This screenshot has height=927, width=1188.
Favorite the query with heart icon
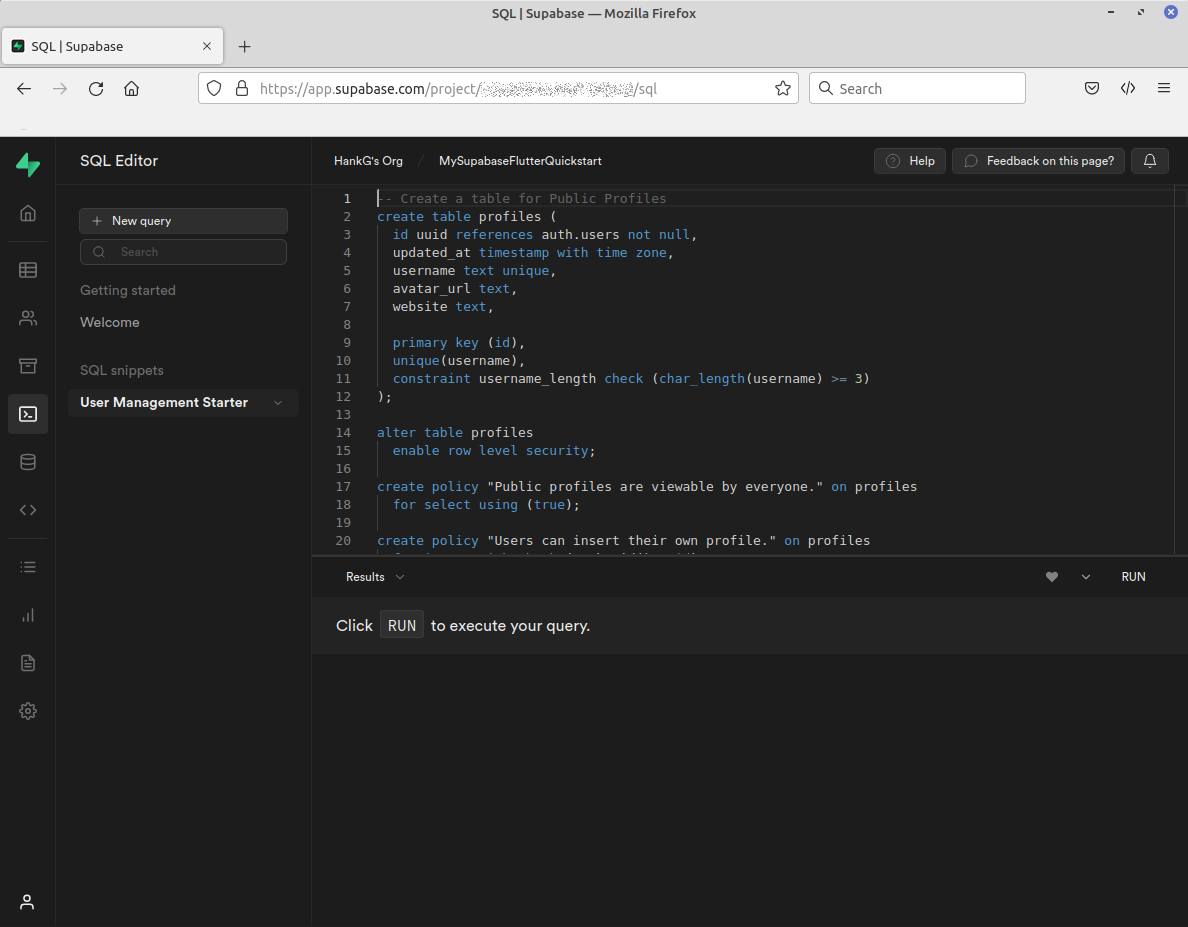[x=1051, y=577]
